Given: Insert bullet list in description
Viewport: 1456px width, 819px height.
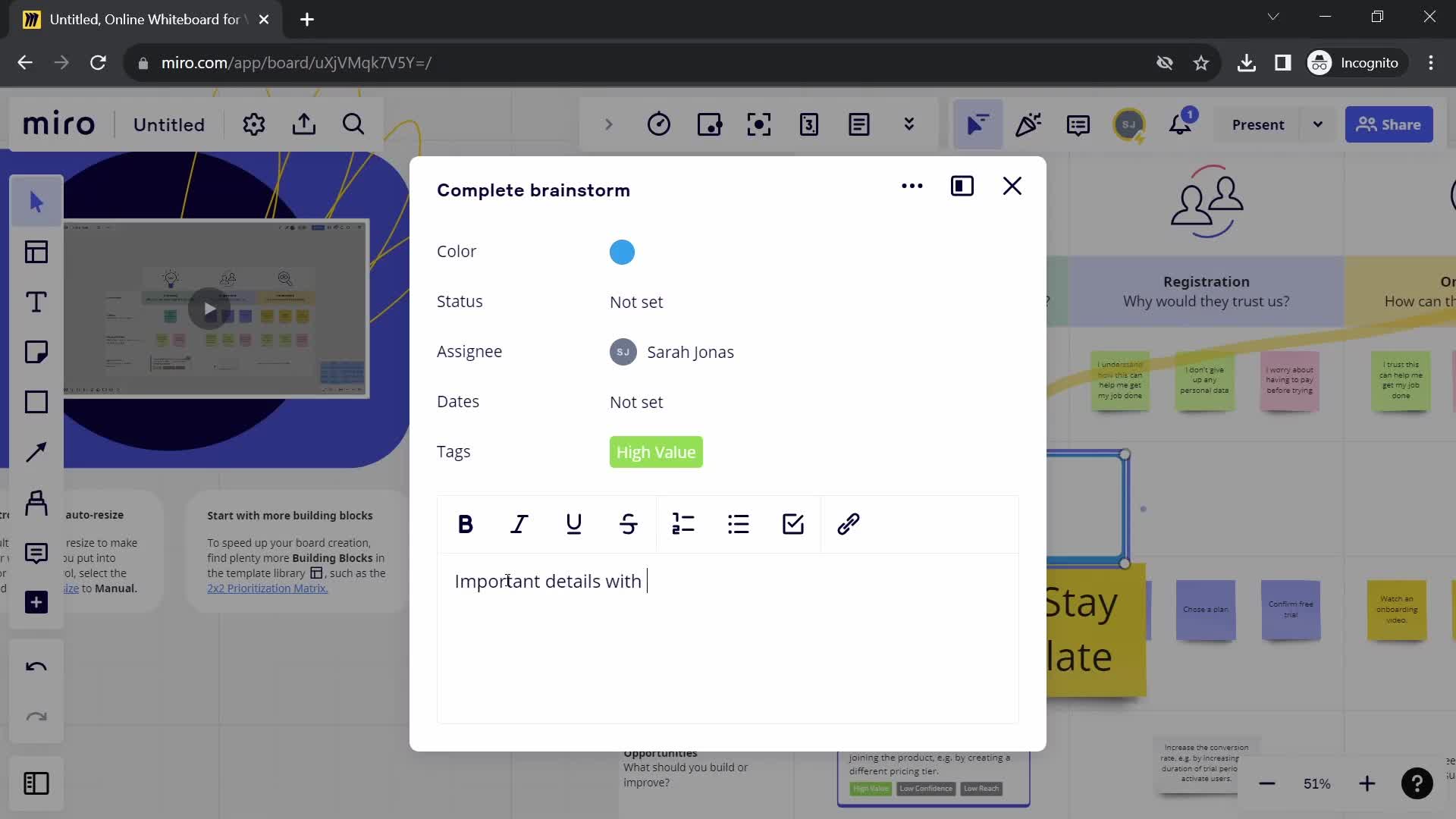Looking at the screenshot, I should pos(739,524).
